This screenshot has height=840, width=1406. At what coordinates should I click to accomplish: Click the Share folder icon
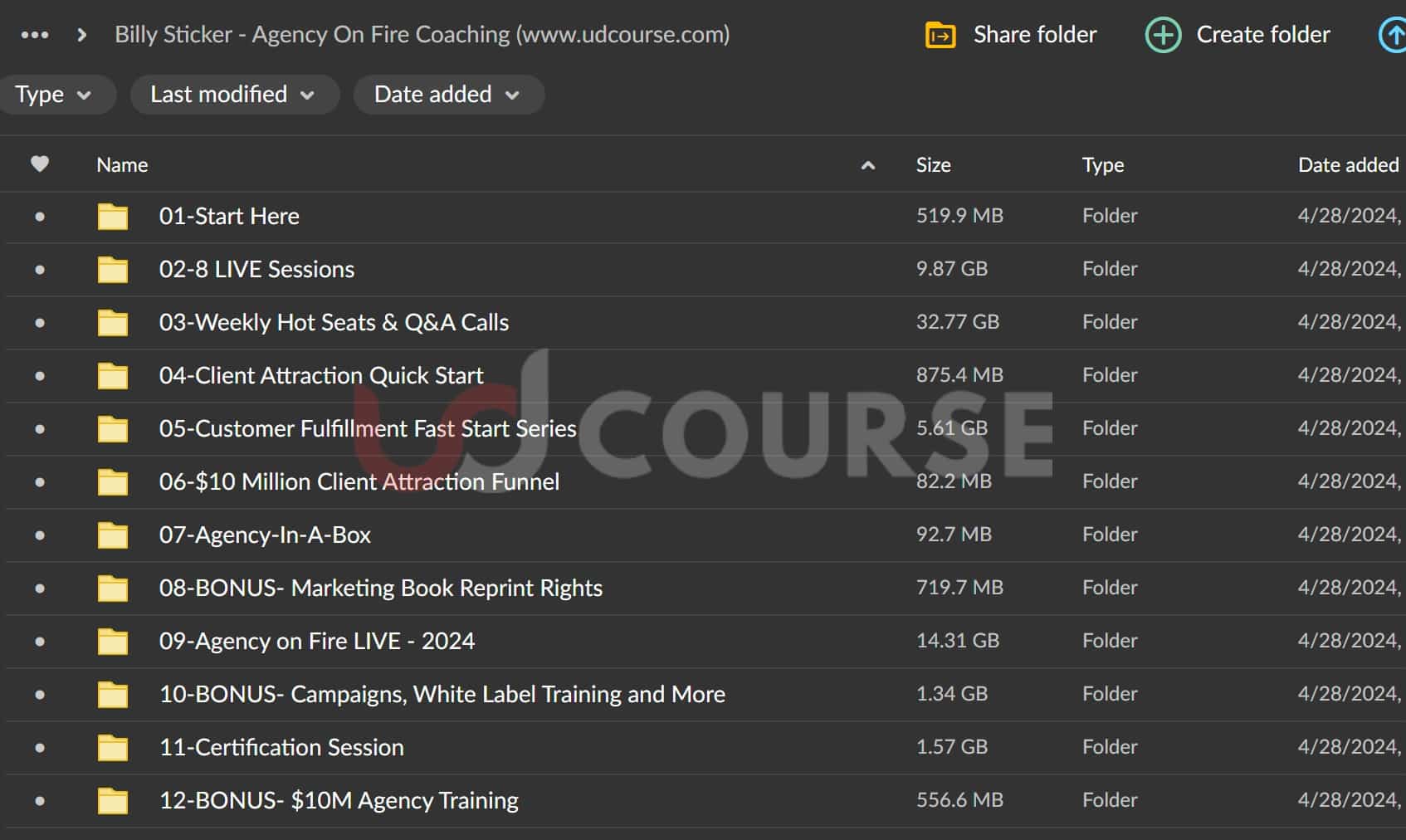pos(940,35)
